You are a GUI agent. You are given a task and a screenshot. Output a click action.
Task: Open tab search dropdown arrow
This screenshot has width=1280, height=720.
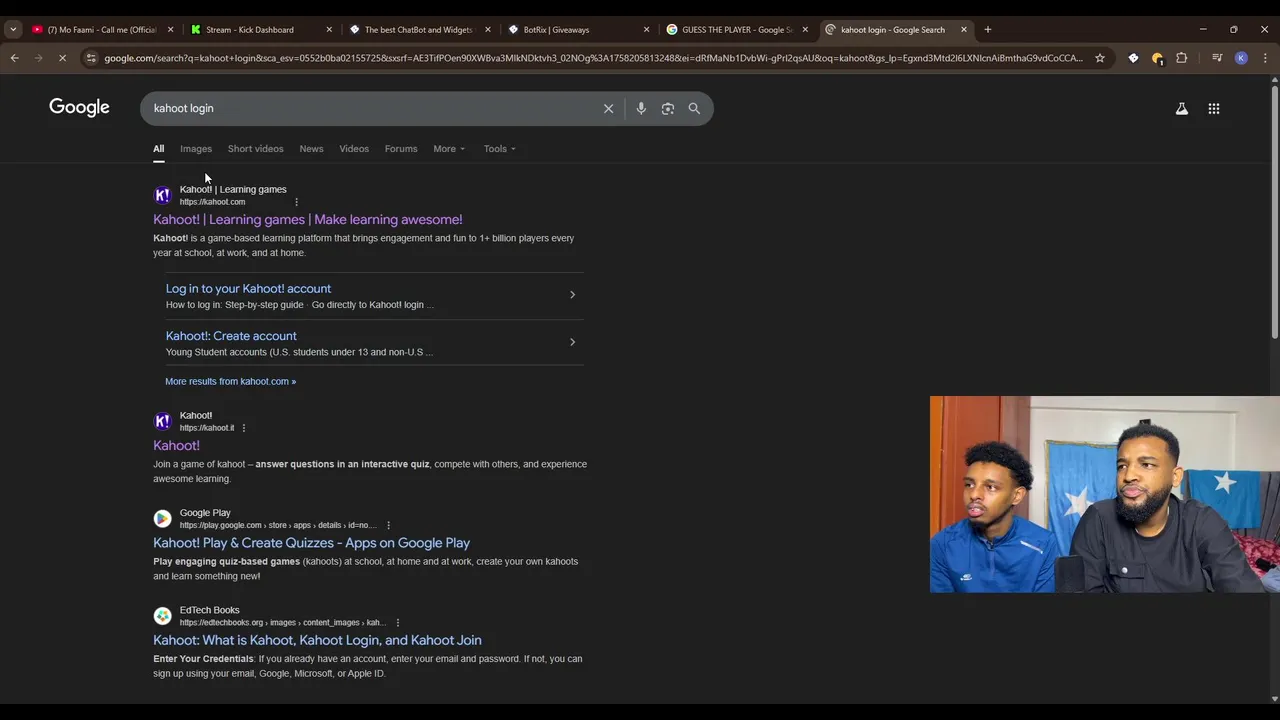pos(13,29)
